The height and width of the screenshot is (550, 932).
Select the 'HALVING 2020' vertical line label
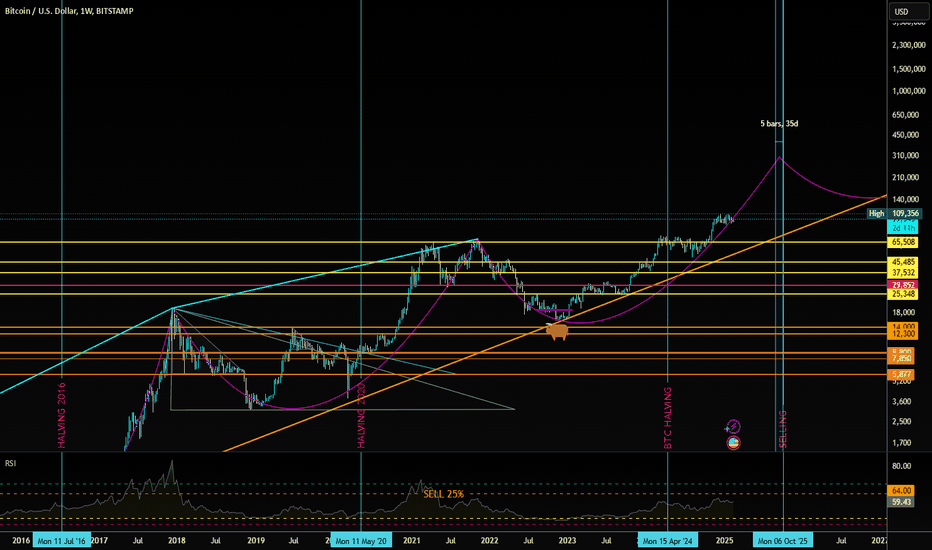(x=361, y=415)
